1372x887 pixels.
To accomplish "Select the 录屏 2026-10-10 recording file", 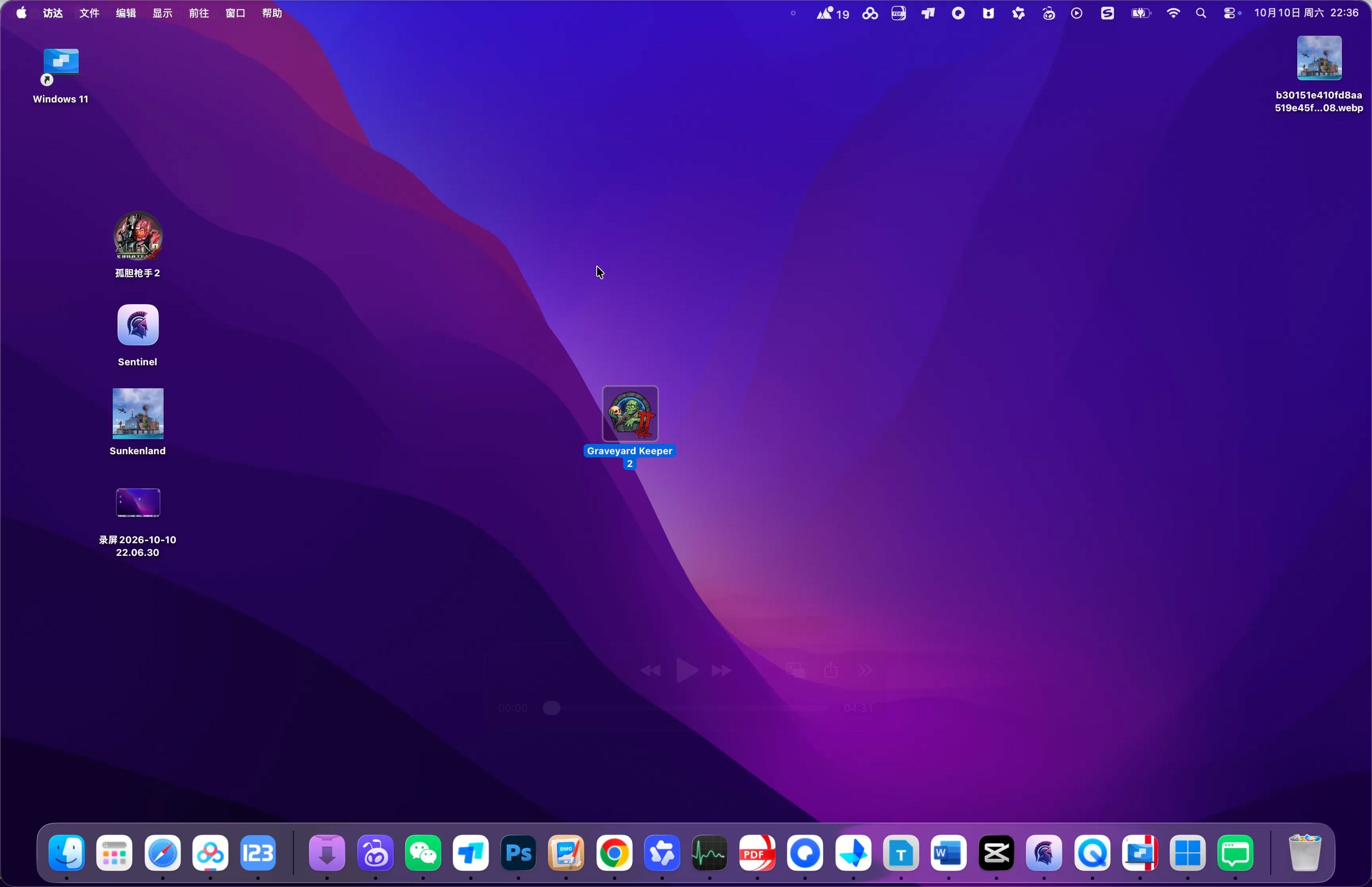I will pos(137,503).
